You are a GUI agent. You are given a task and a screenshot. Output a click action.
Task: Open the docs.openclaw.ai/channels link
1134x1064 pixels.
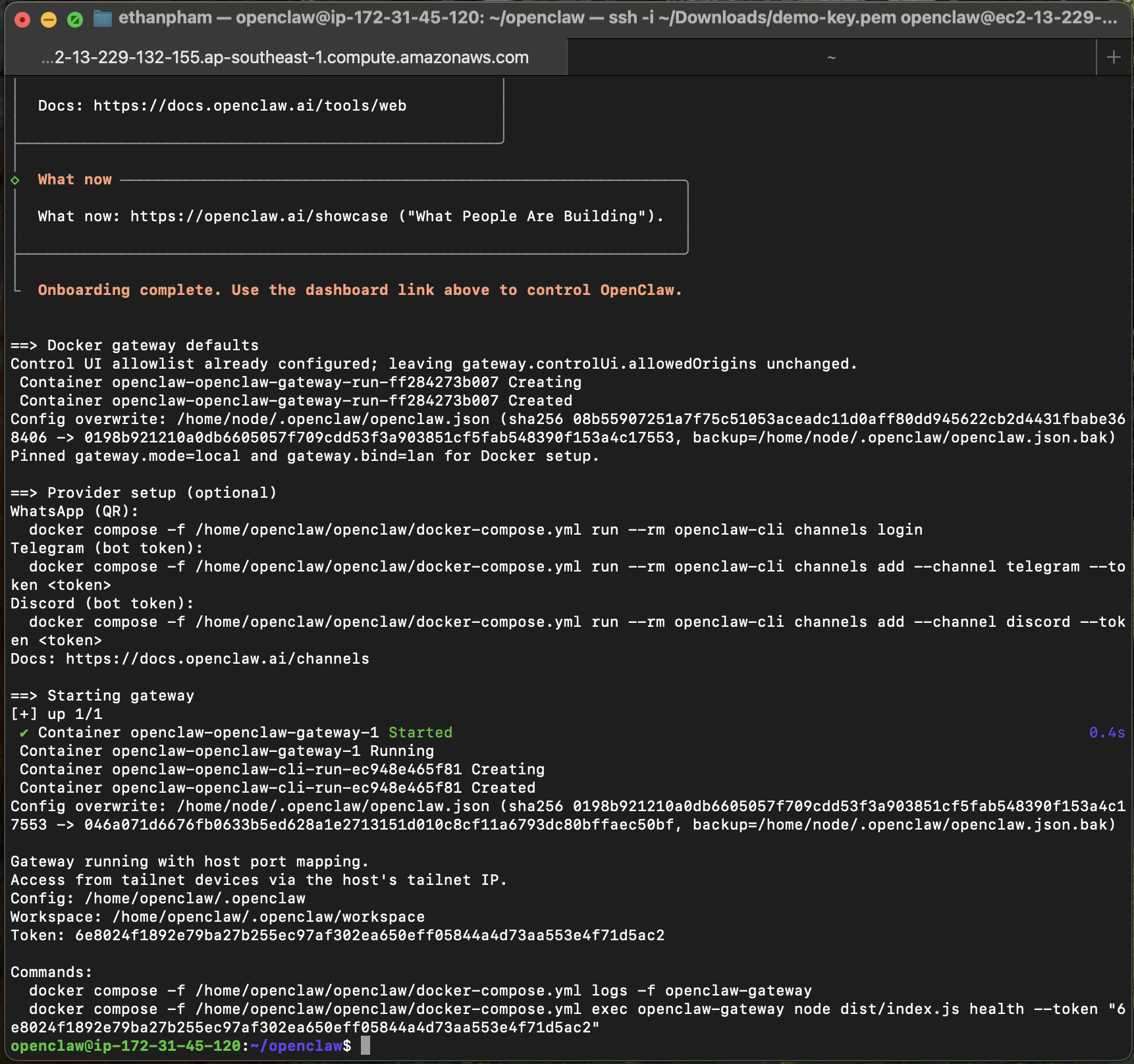(217, 658)
